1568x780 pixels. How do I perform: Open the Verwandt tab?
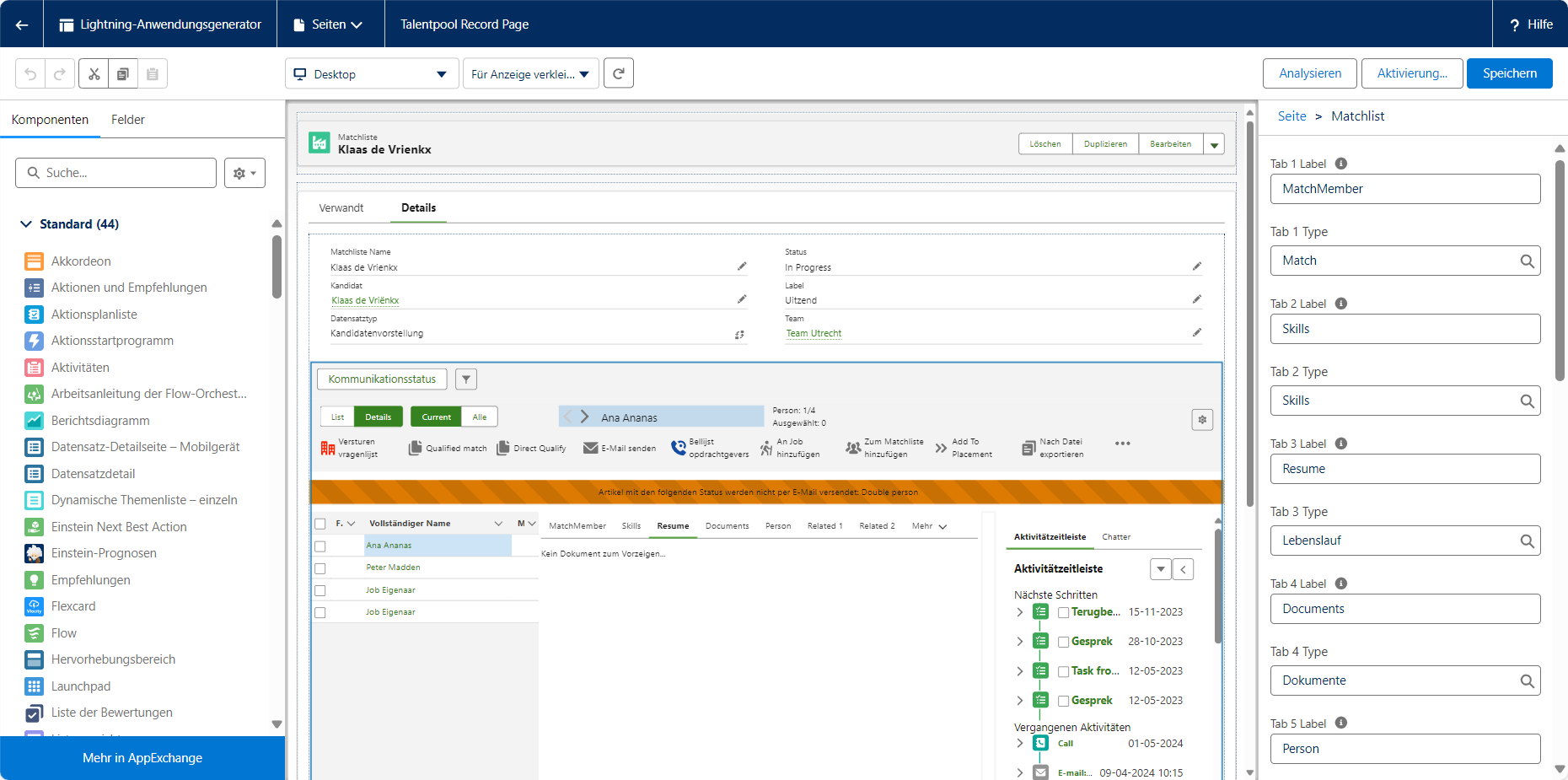[341, 207]
